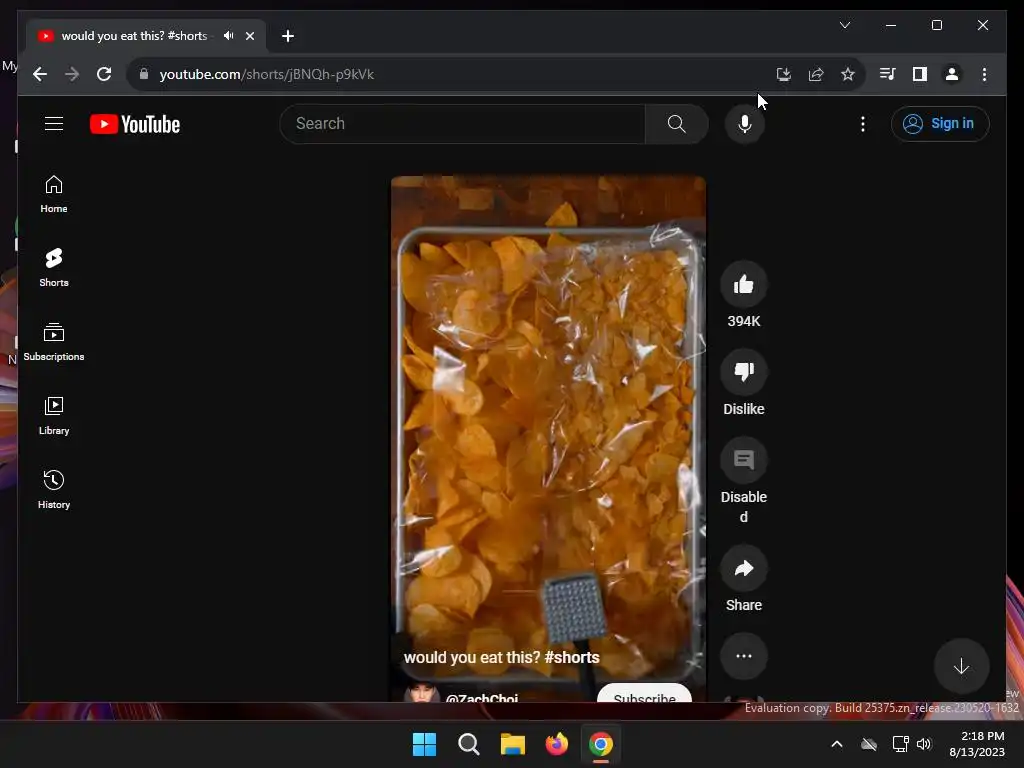View site information lock icon

click(144, 74)
